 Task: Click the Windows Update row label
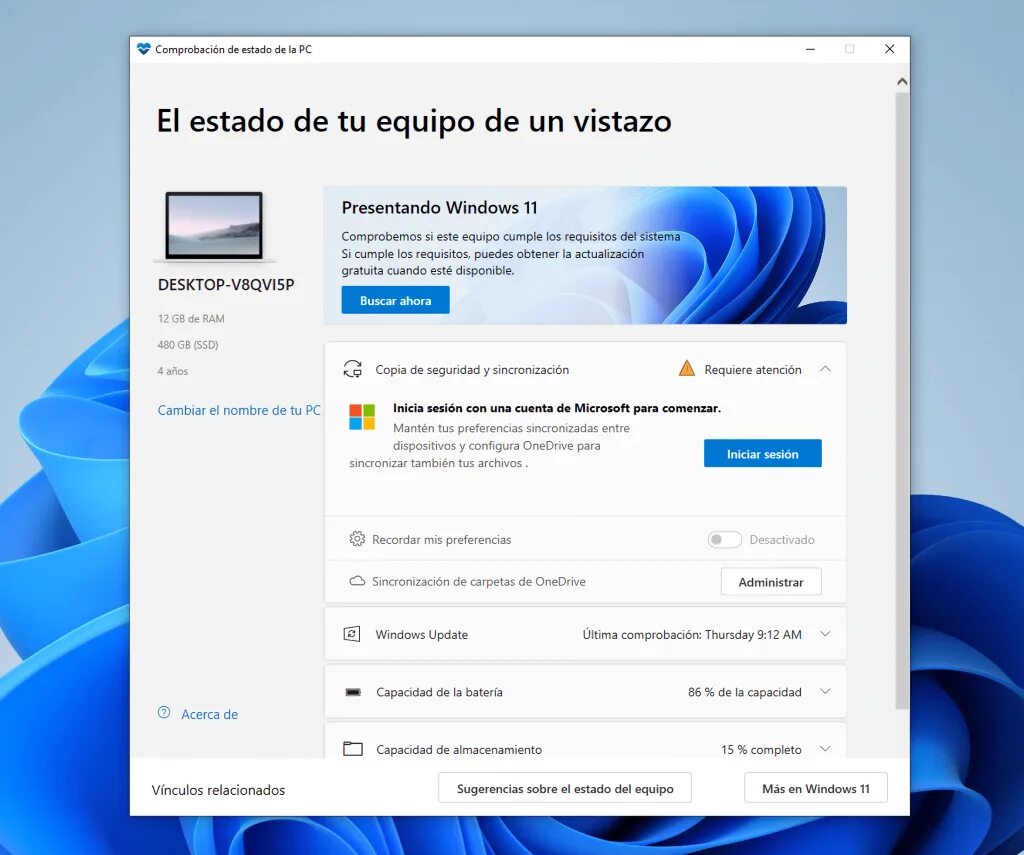point(421,634)
